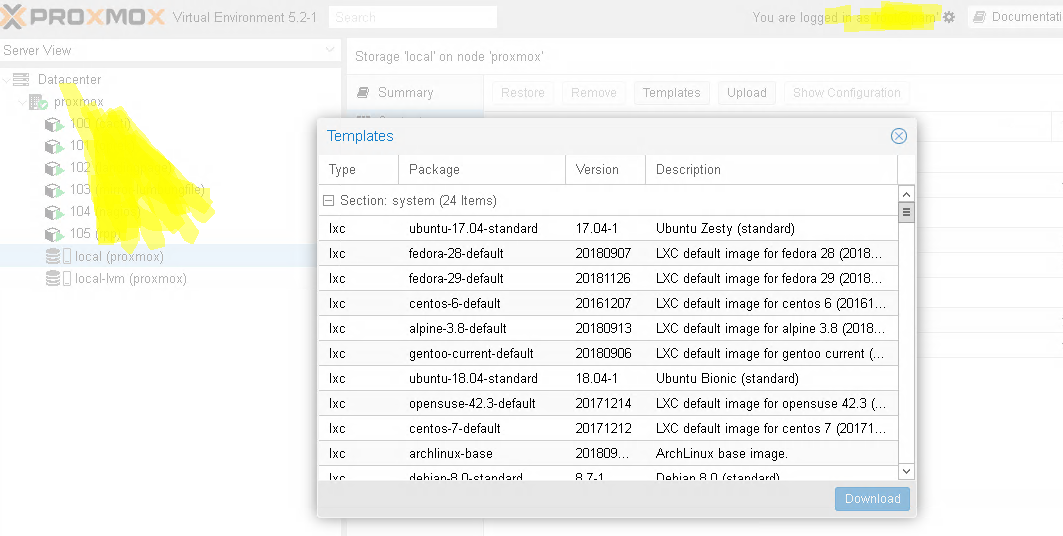
Task: Click the Remove button
Action: coord(594,93)
